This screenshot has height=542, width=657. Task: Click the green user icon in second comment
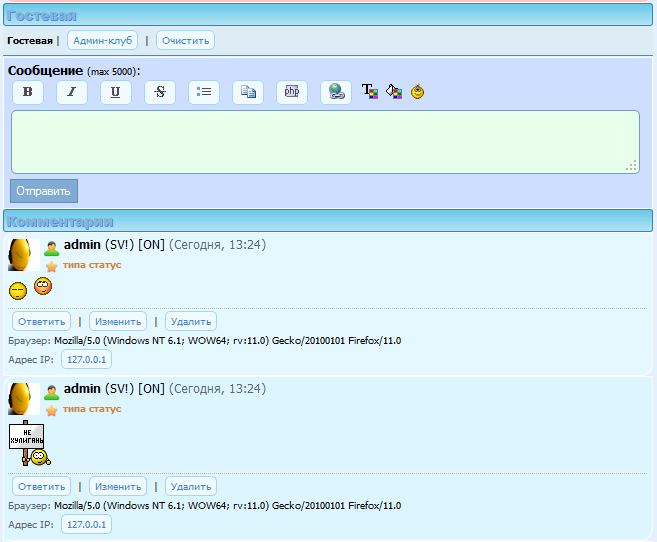52,392
